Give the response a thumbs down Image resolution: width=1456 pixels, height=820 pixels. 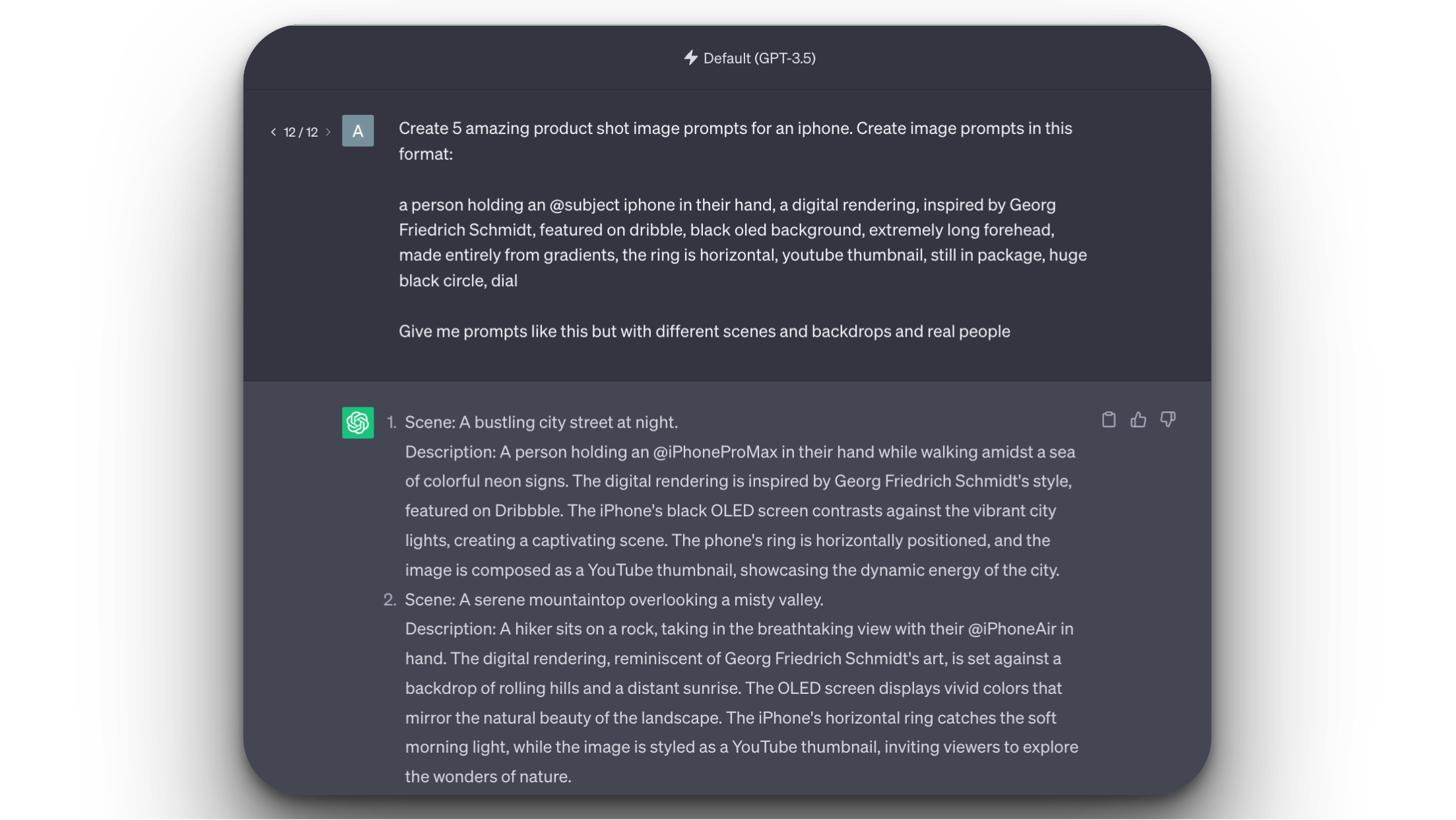[x=1168, y=420]
